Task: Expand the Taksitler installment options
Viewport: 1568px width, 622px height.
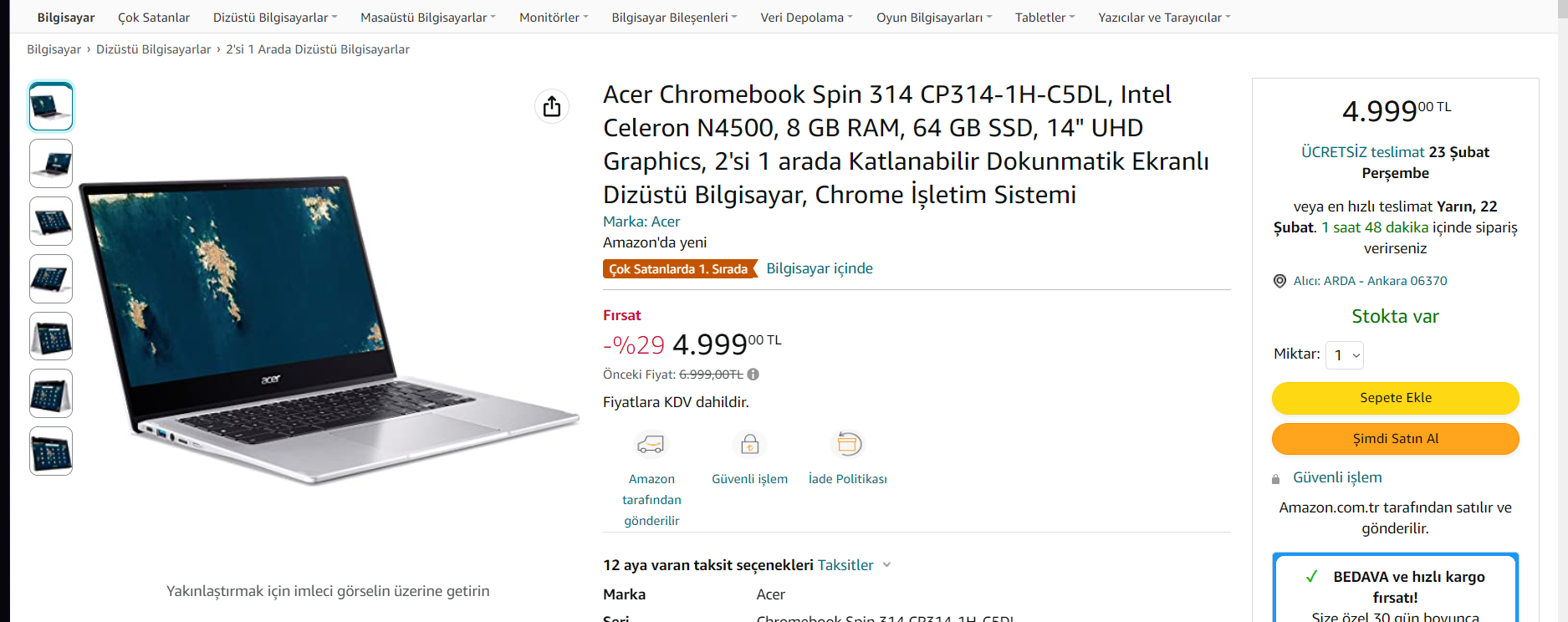Action: pos(854,565)
